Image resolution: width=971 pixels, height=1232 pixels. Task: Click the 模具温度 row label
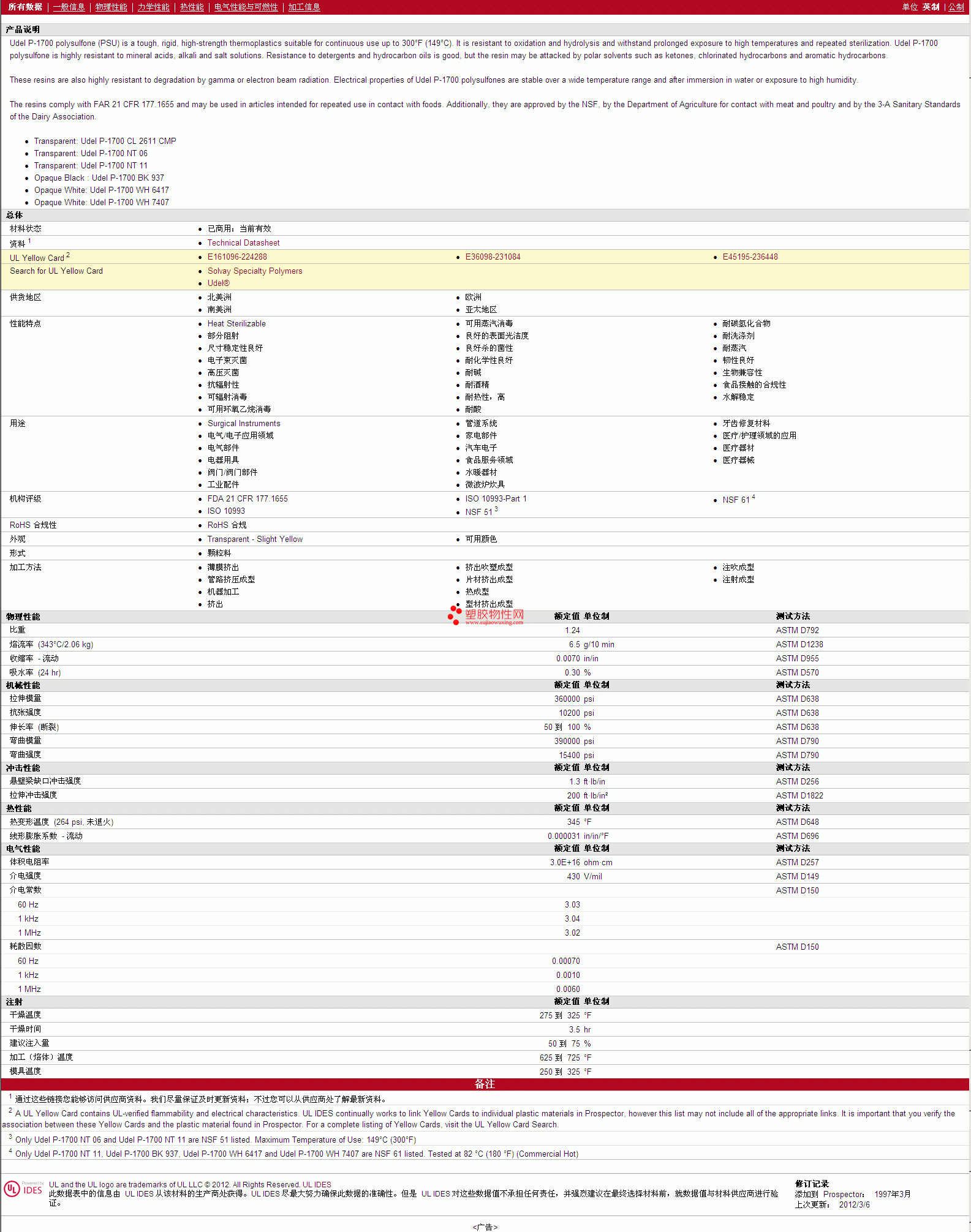coord(25,1072)
